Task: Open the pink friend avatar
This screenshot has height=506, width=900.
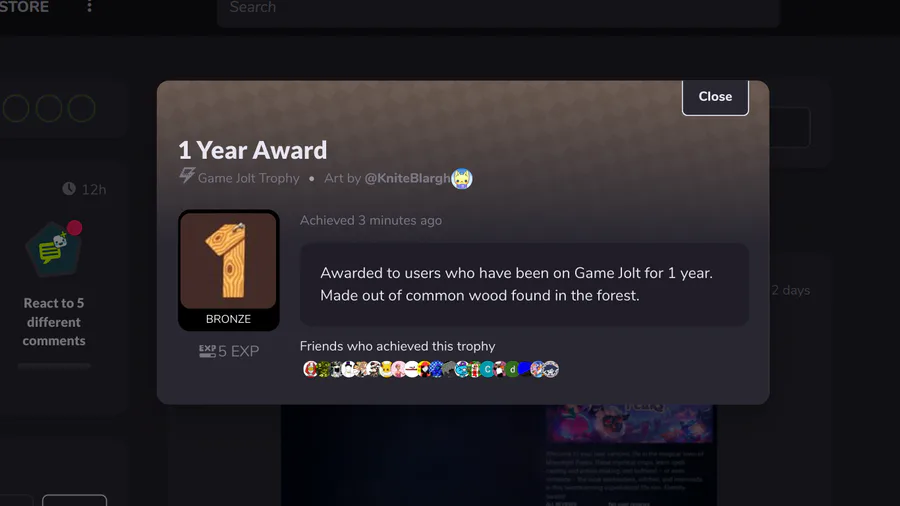Action: point(399,369)
